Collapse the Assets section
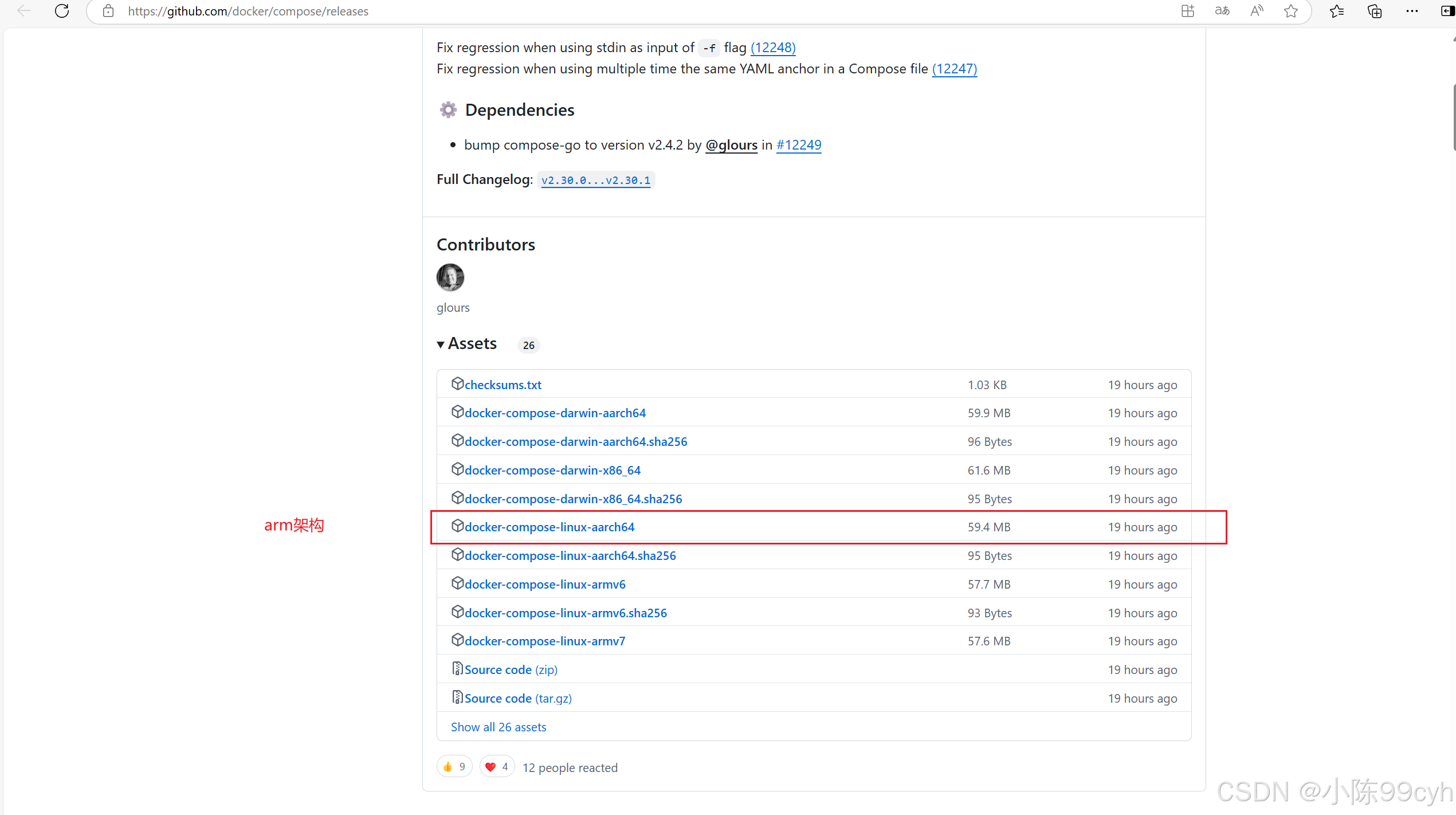 [x=466, y=343]
